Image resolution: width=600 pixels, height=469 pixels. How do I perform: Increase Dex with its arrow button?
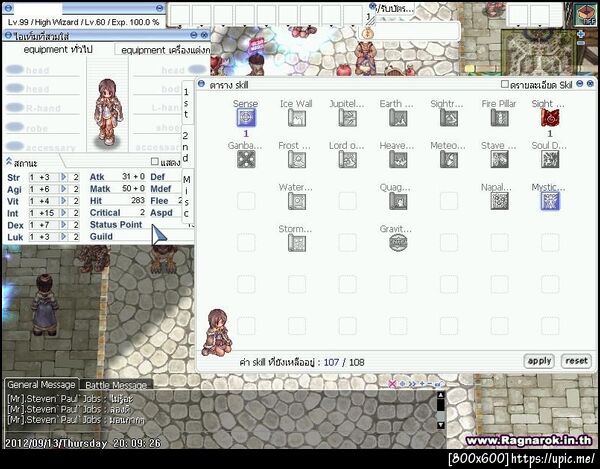click(64, 225)
